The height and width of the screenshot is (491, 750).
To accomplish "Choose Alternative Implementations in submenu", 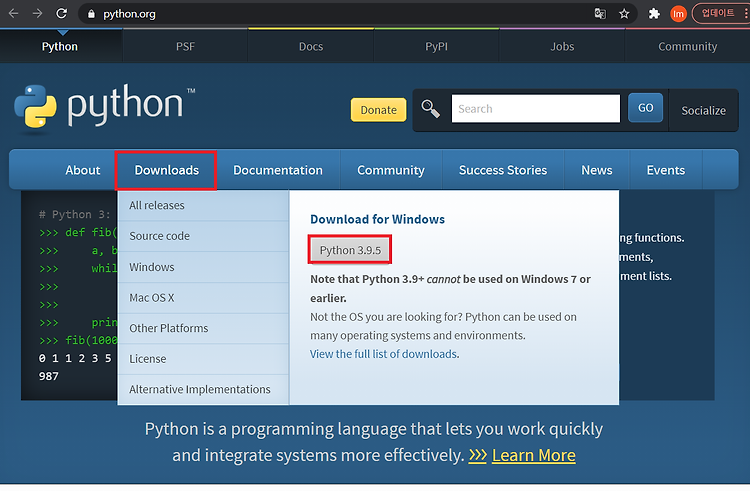I will point(203,390).
